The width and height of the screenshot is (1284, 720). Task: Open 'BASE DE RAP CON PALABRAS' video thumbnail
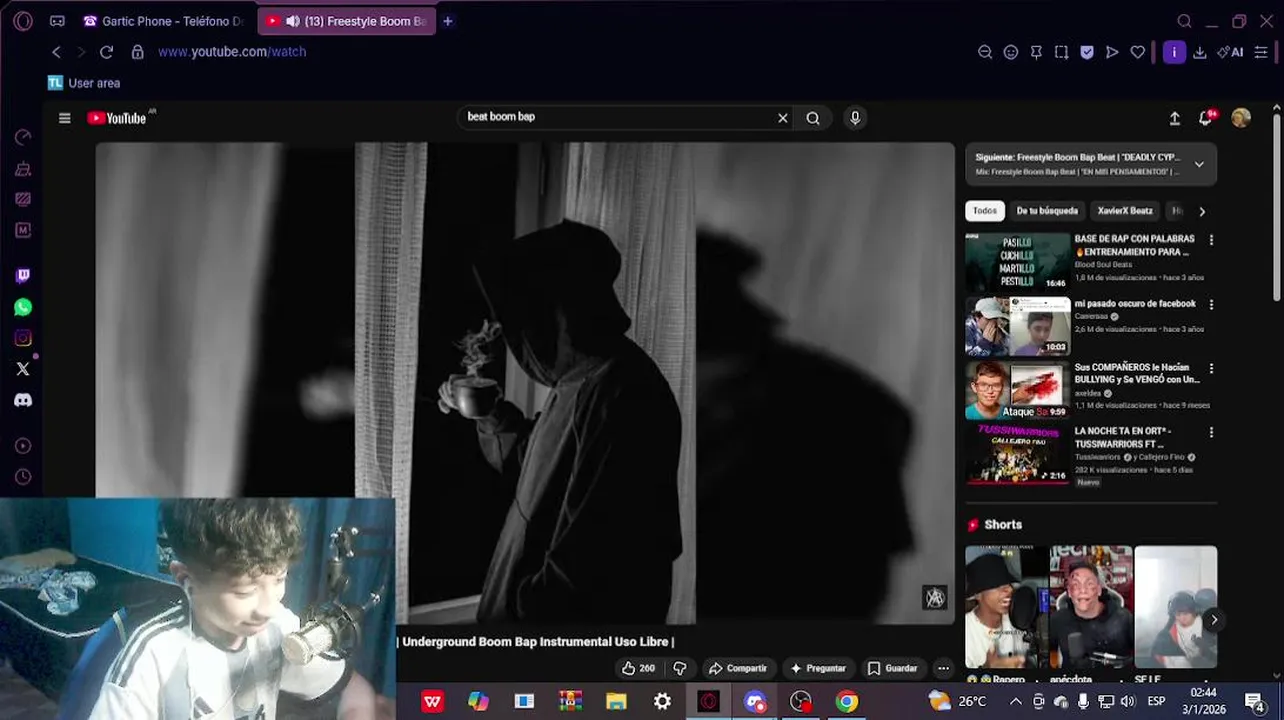pos(1017,262)
